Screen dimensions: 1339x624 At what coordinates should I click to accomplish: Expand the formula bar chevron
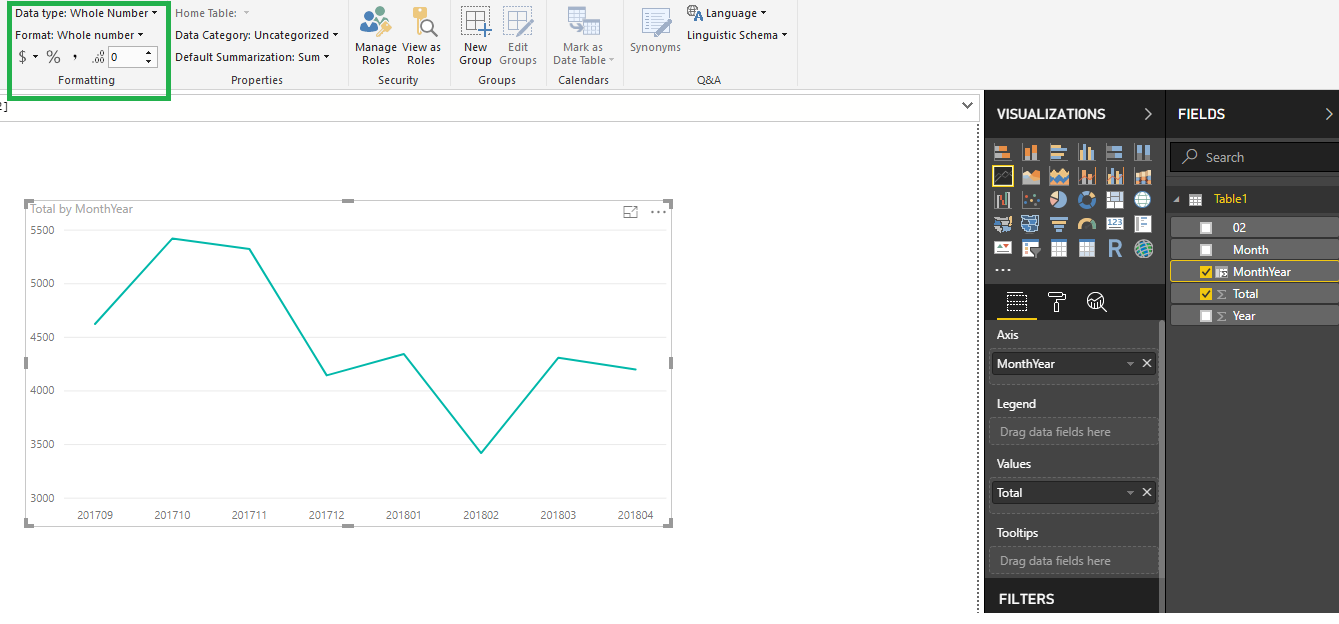tap(967, 105)
